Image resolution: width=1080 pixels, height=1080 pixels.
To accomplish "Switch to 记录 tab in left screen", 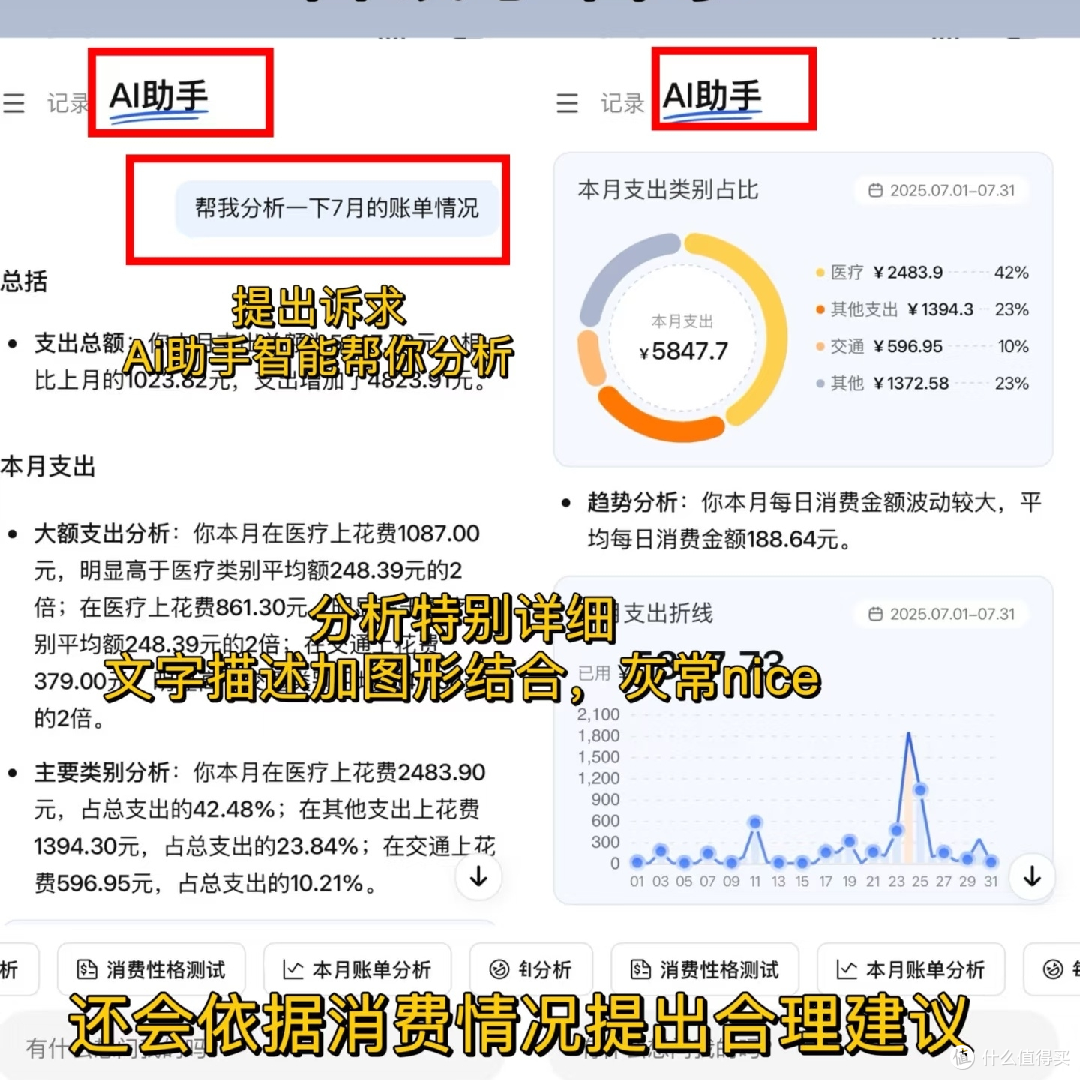I will [68, 103].
